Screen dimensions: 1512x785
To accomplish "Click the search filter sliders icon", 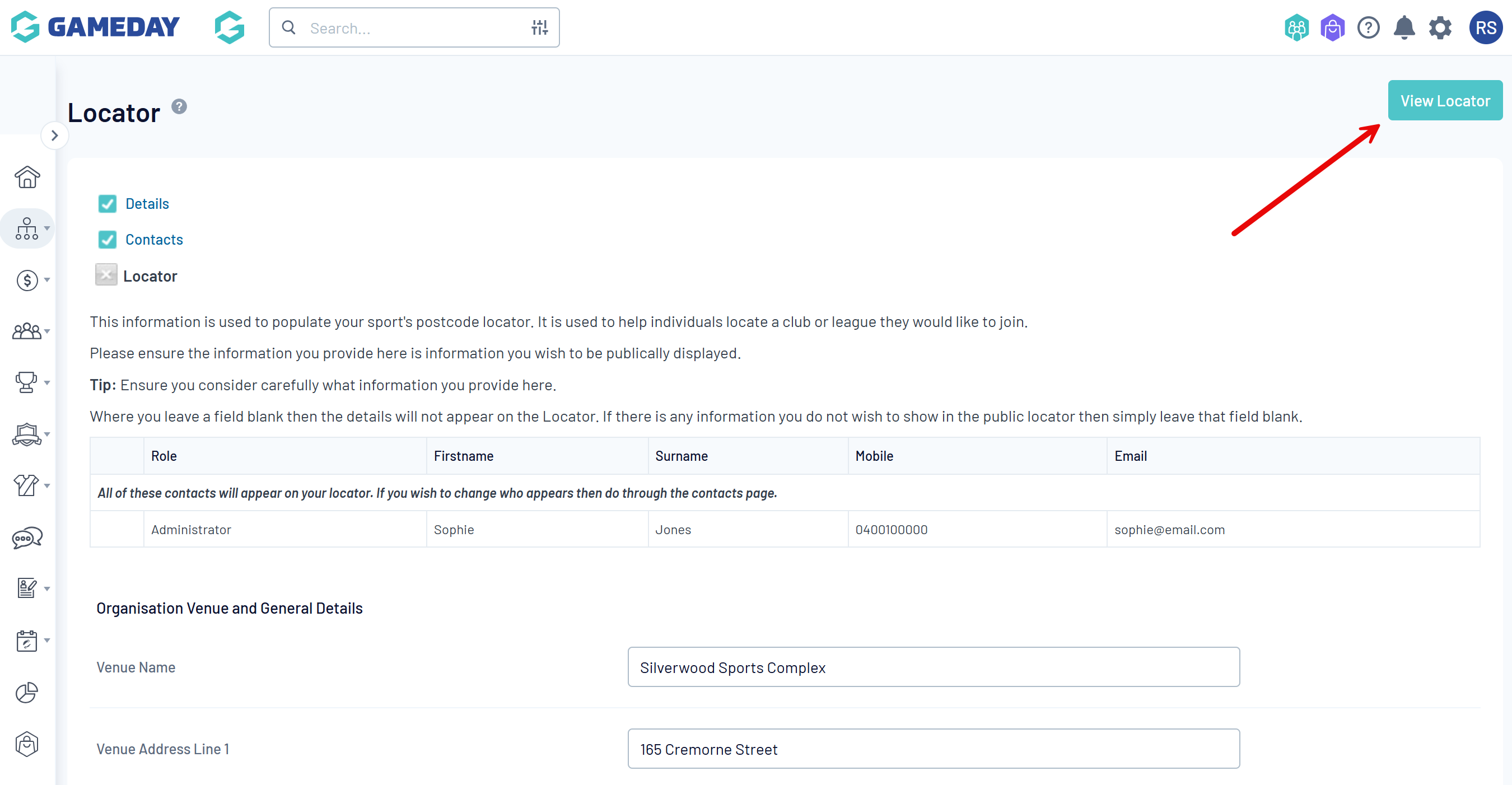I will (539, 27).
